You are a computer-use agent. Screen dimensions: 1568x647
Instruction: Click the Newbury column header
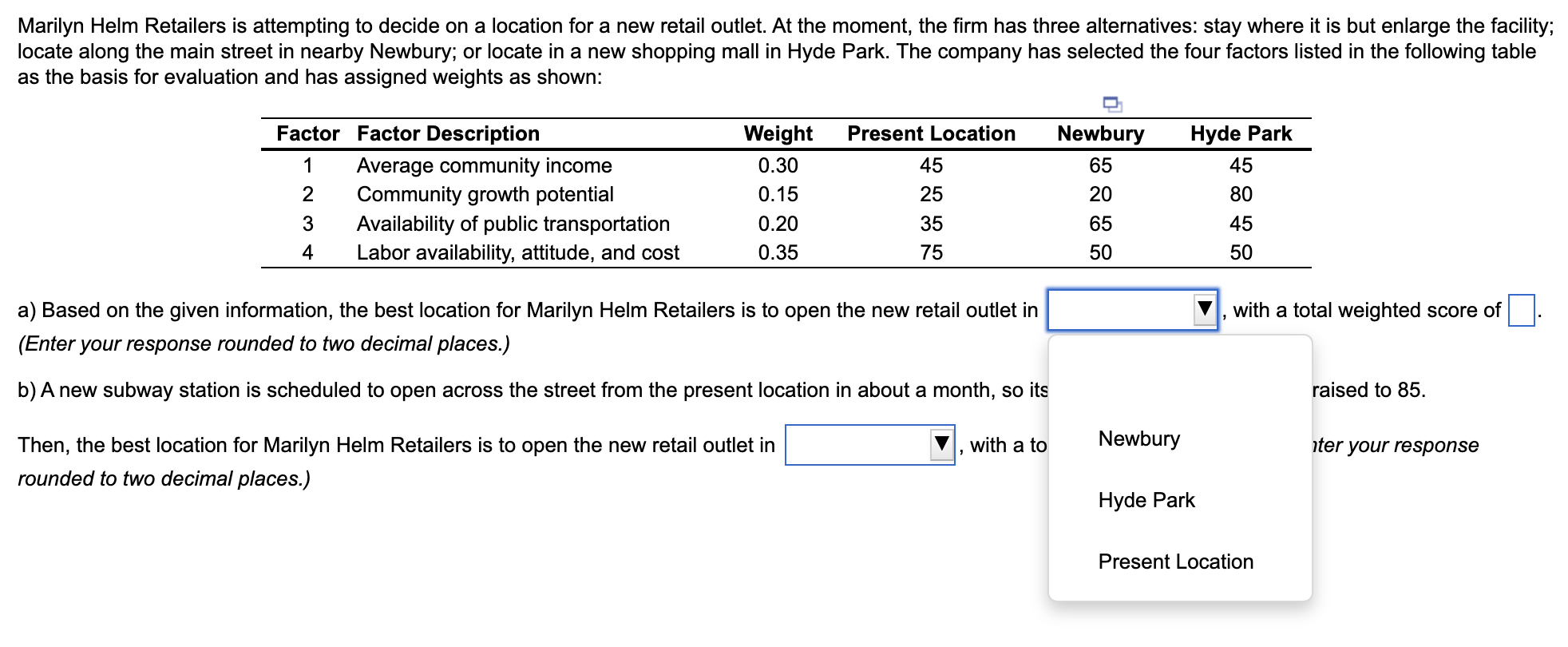pos(1099,133)
